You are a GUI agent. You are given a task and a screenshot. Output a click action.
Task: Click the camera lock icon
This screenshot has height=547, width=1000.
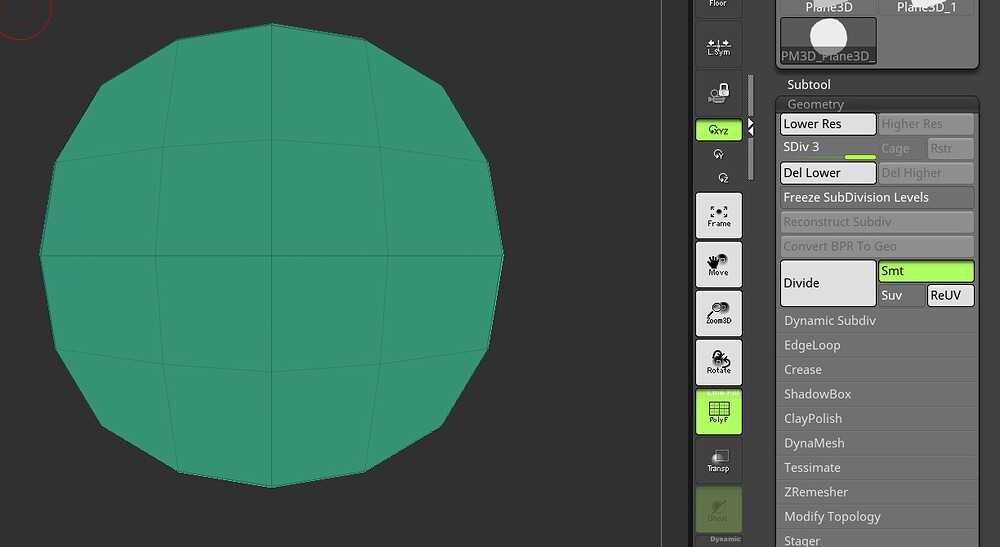tap(719, 93)
